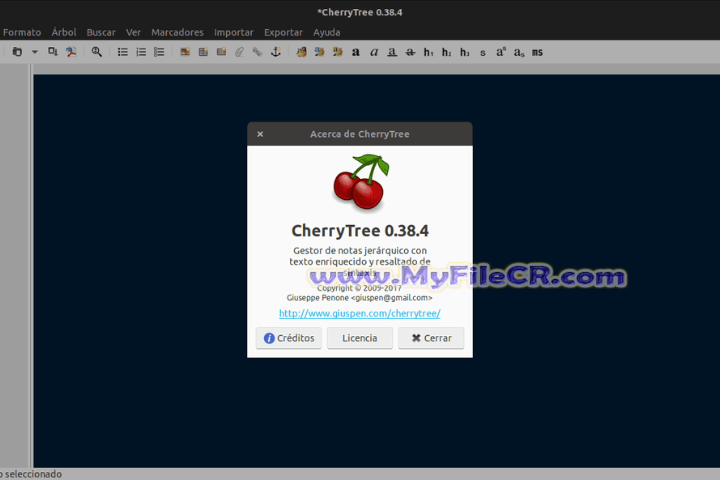Click the paste icon in the toolbar
The width and height of the screenshot is (720, 480).
17,52
